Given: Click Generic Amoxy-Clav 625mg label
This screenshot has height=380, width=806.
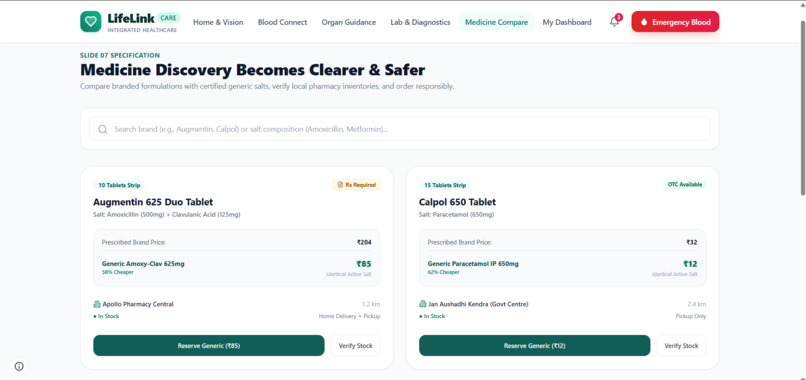Looking at the screenshot, I should coord(143,264).
